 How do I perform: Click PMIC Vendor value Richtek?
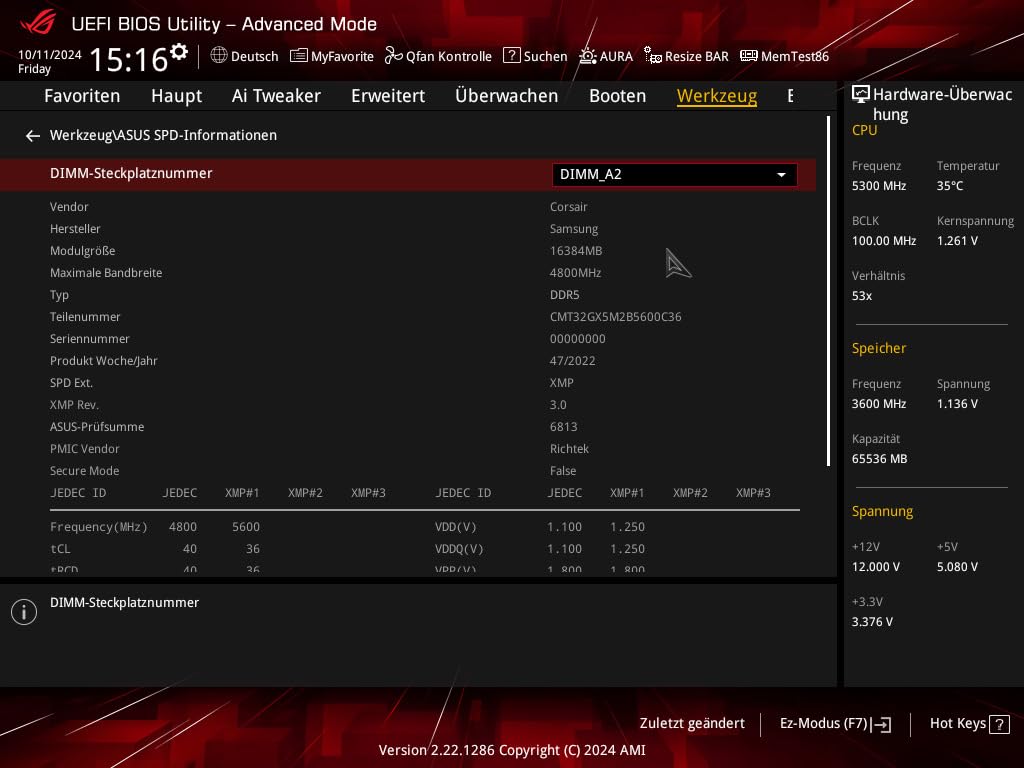click(x=569, y=449)
